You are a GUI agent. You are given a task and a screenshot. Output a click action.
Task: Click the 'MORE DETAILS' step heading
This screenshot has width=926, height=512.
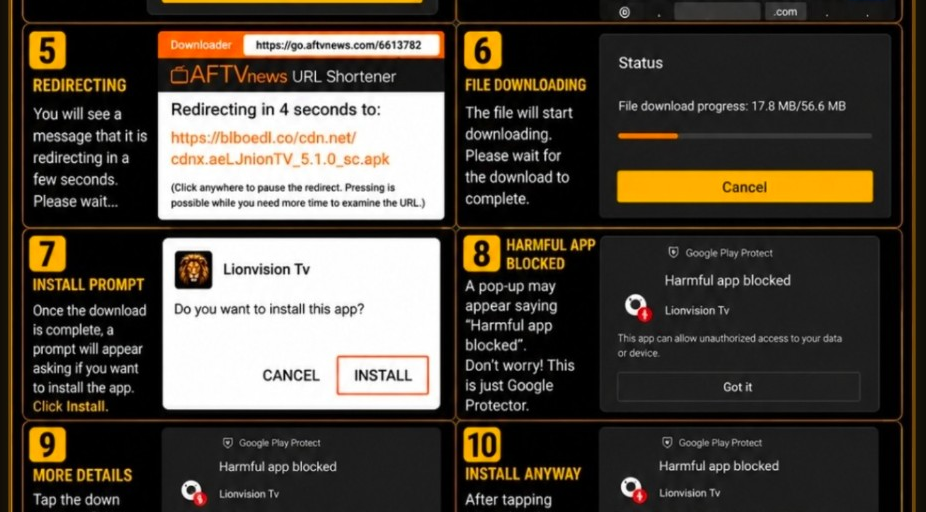pos(82,475)
